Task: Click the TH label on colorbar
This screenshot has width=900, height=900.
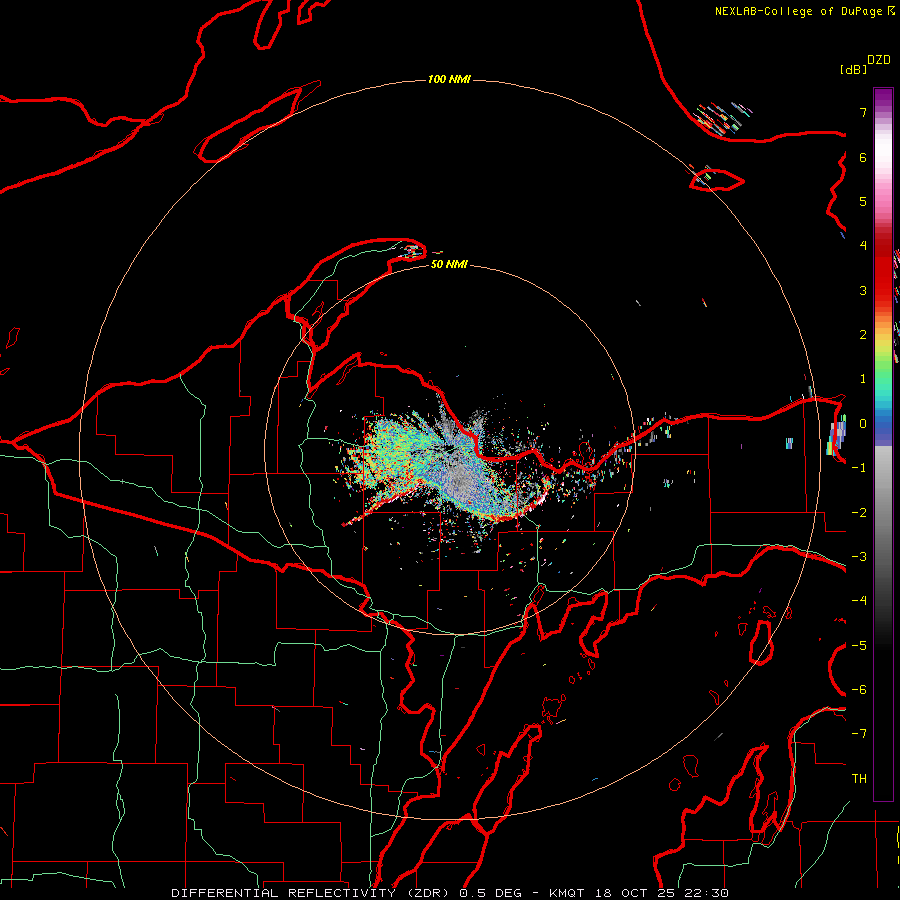Action: point(859,779)
